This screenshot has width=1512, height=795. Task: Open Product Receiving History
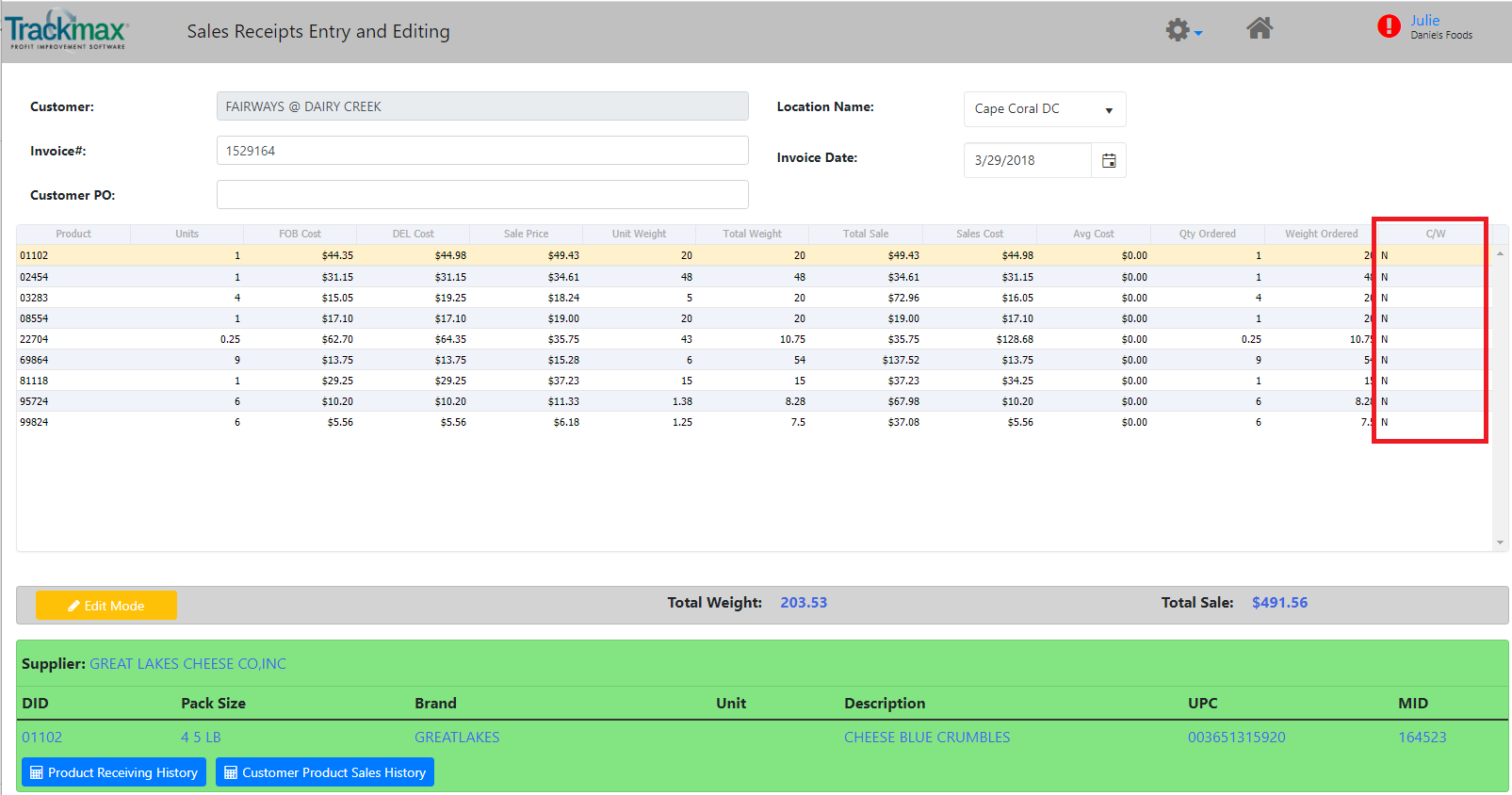pos(114,772)
